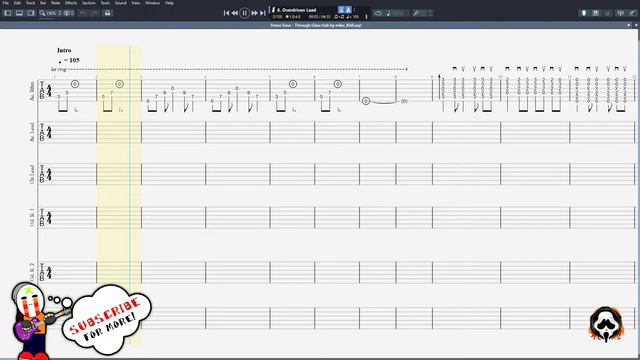Viewport: 640px width, 360px height.
Task: Open the Effects menu
Action: pyautogui.click(x=71, y=3)
